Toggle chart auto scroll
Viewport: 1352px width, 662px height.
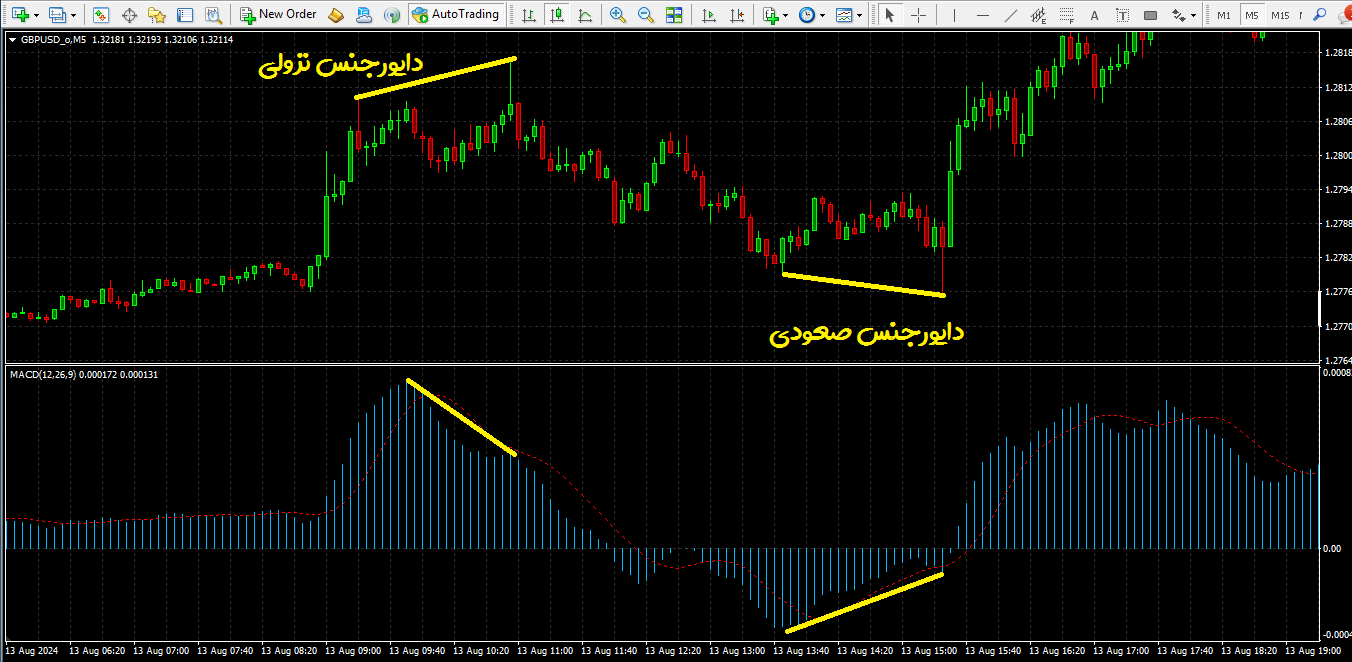[x=710, y=15]
